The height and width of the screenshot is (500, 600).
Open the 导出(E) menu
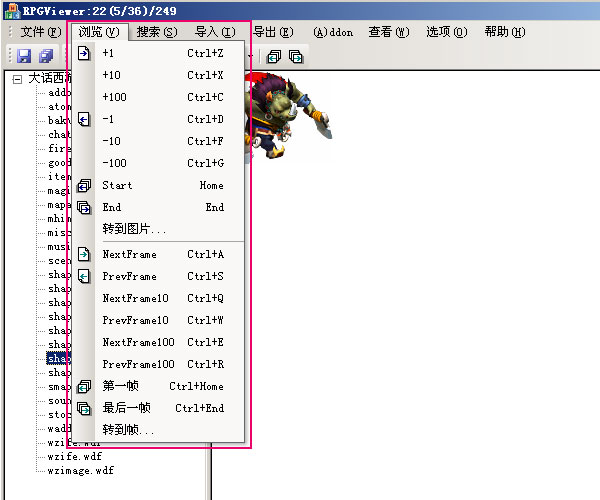[x=273, y=32]
